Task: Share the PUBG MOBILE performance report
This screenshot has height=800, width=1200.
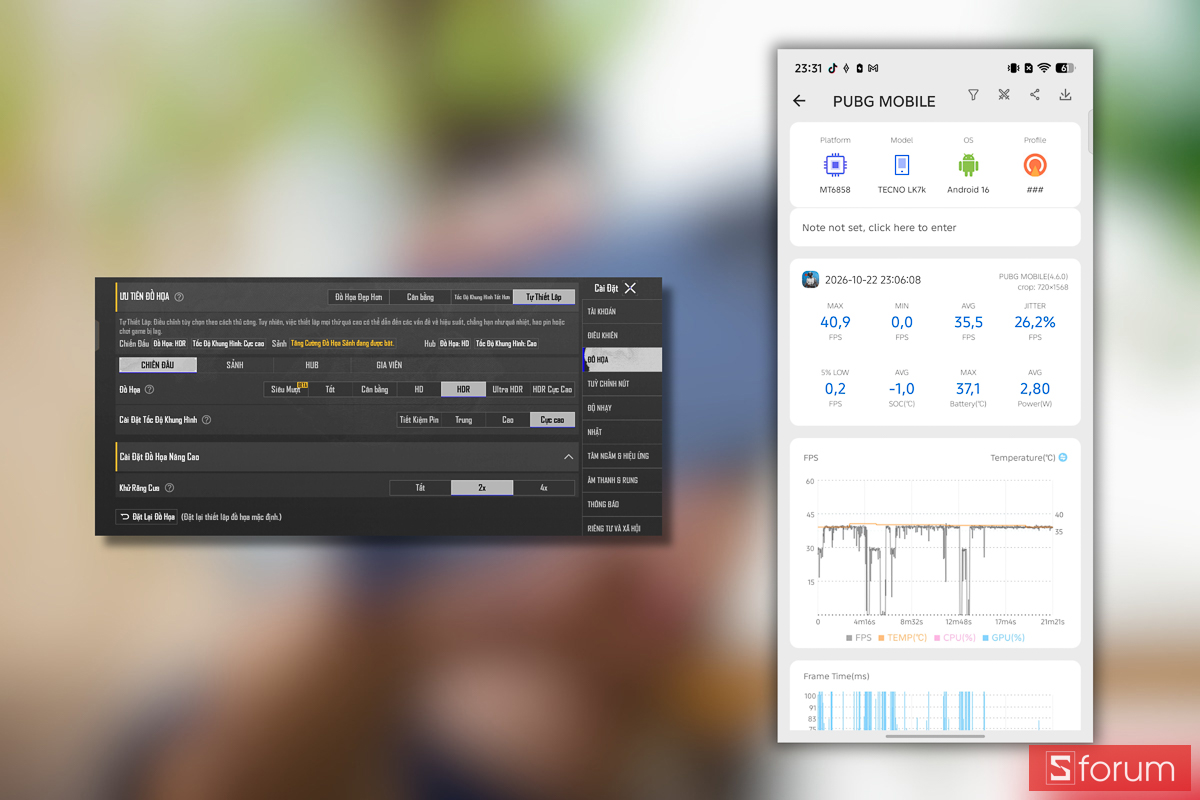Action: click(x=1035, y=95)
